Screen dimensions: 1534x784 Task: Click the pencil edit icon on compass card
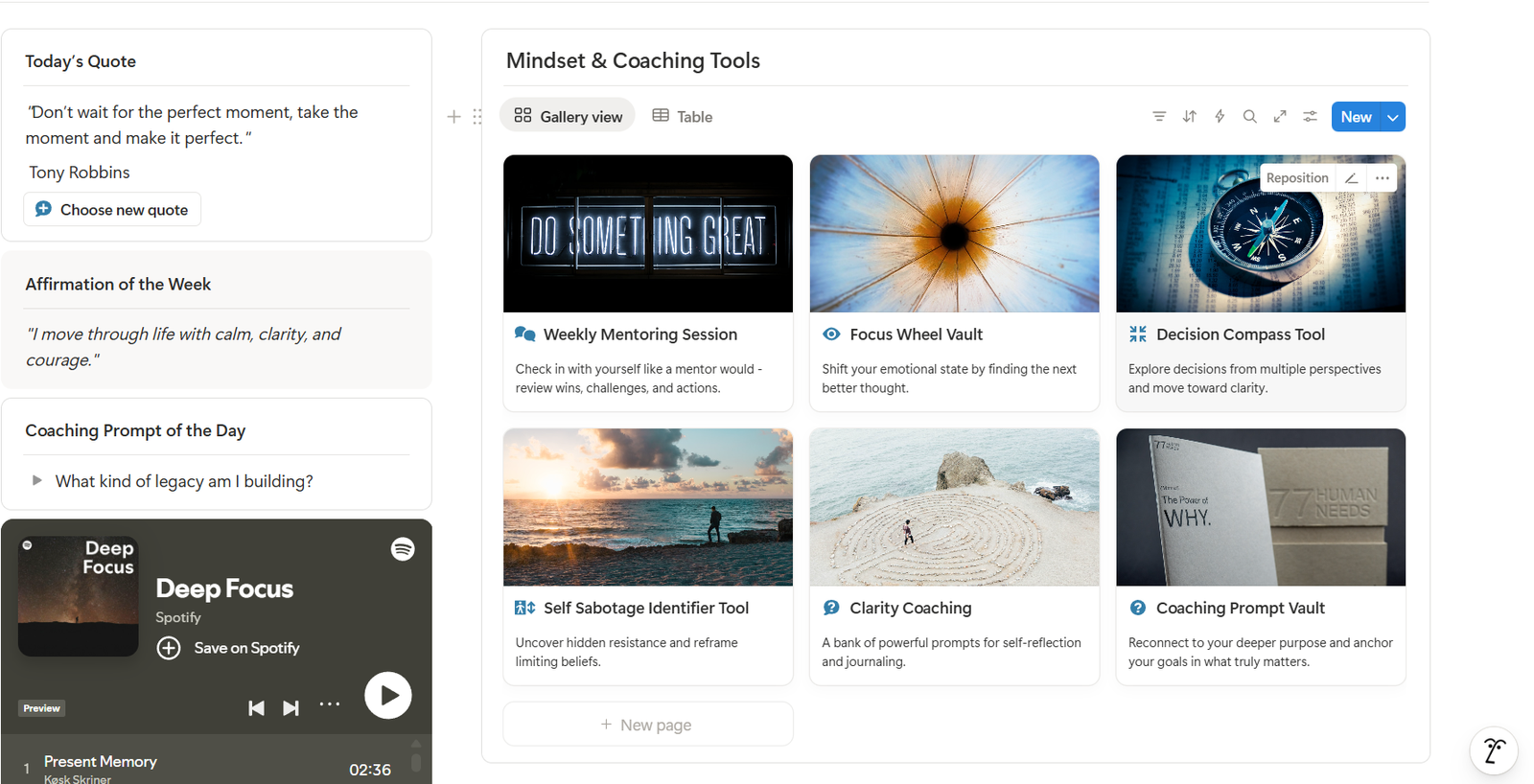click(1351, 178)
